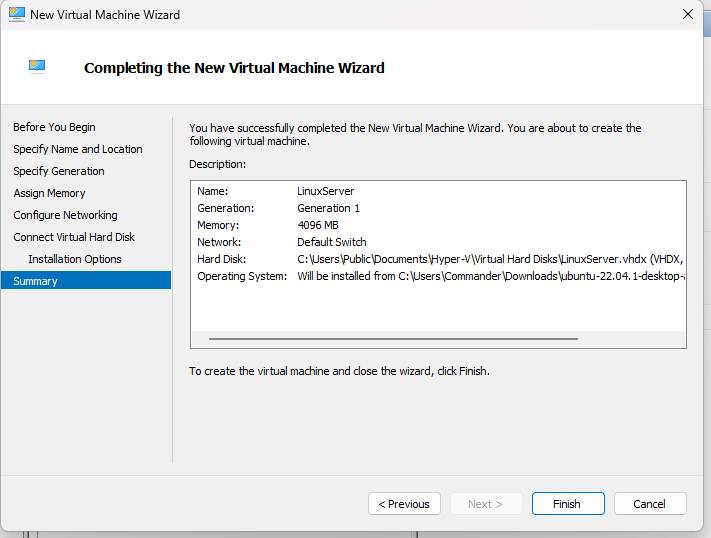Click the Operating System install source line
Screen dimensions: 711x538
490,276
